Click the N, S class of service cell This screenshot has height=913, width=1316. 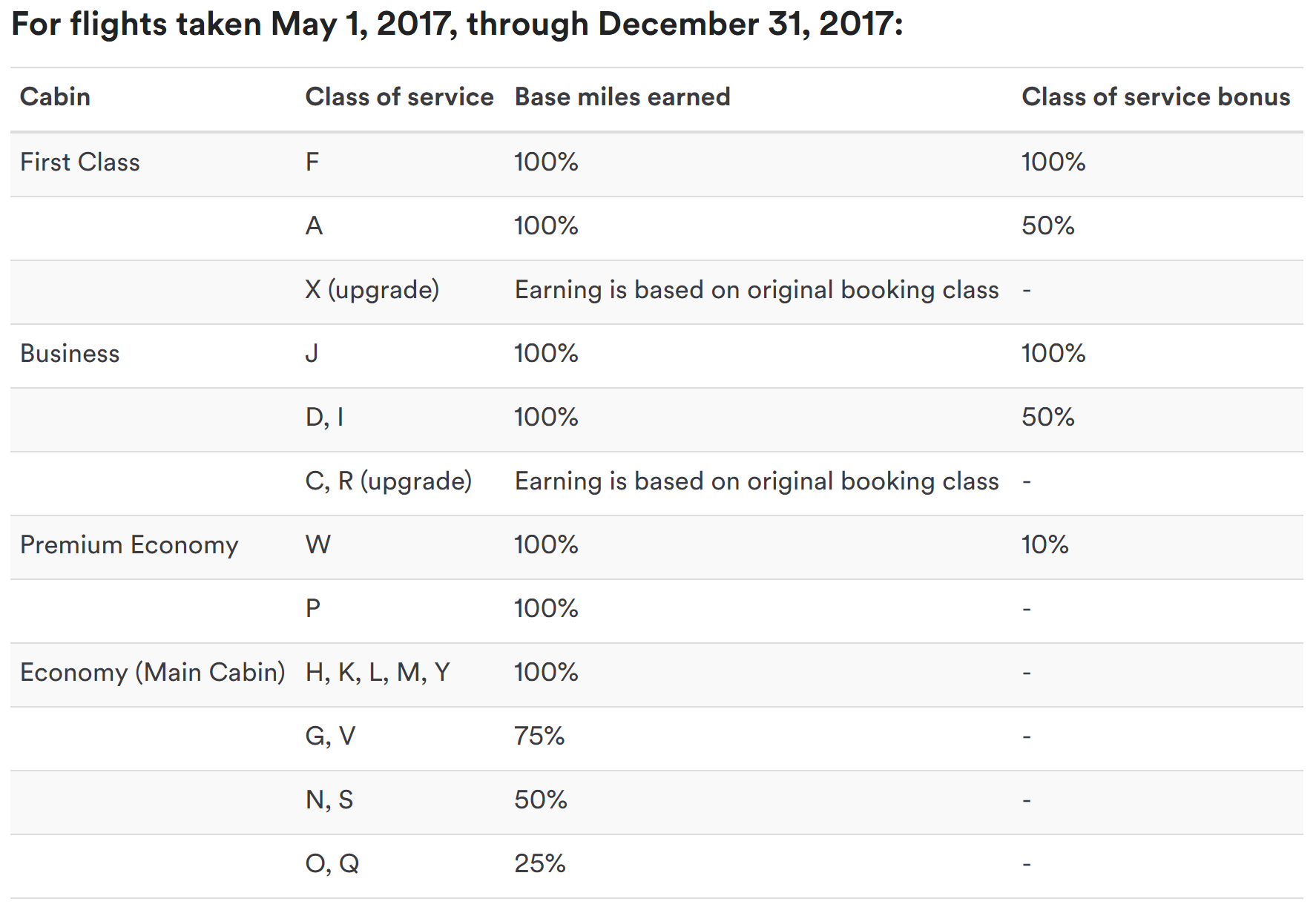(x=329, y=800)
